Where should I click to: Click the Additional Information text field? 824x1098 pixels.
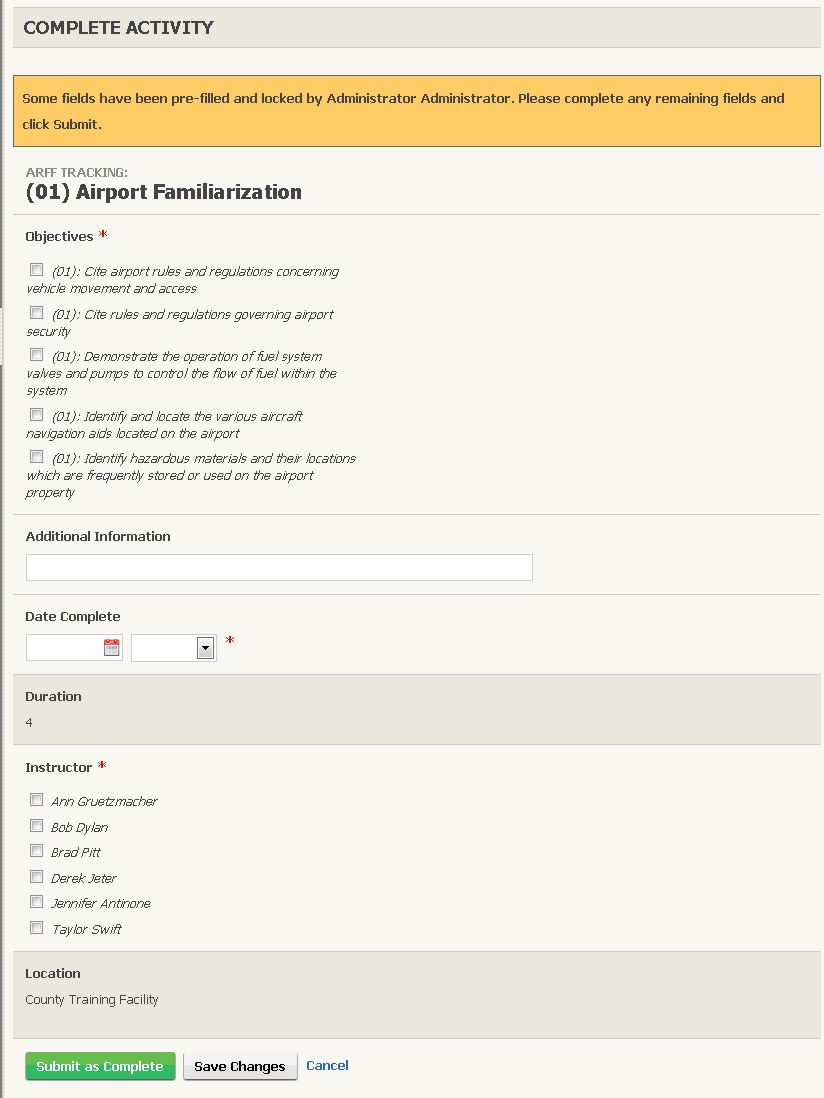click(279, 567)
